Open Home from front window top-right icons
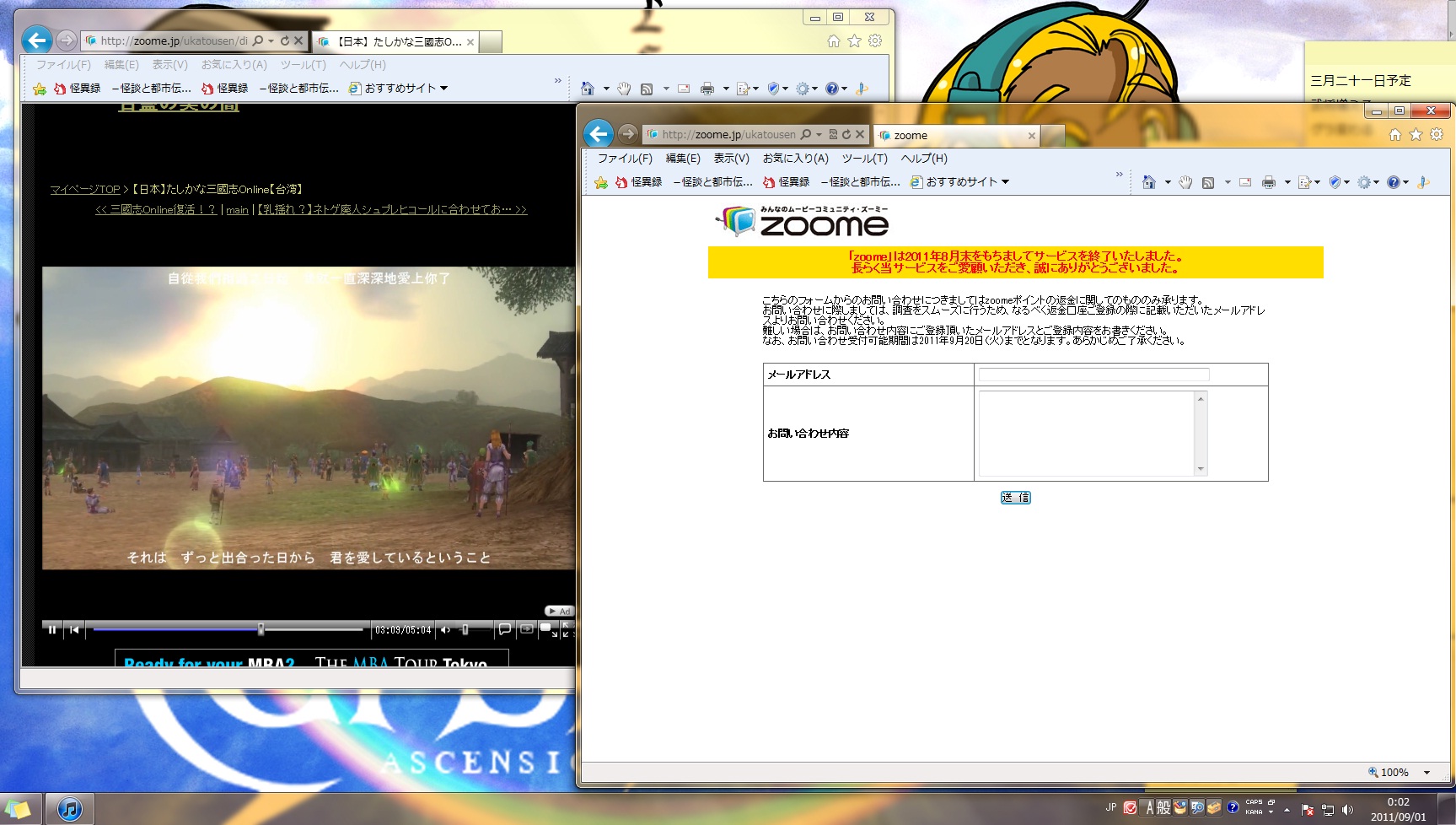Image resolution: width=1456 pixels, height=825 pixels. point(1395,134)
